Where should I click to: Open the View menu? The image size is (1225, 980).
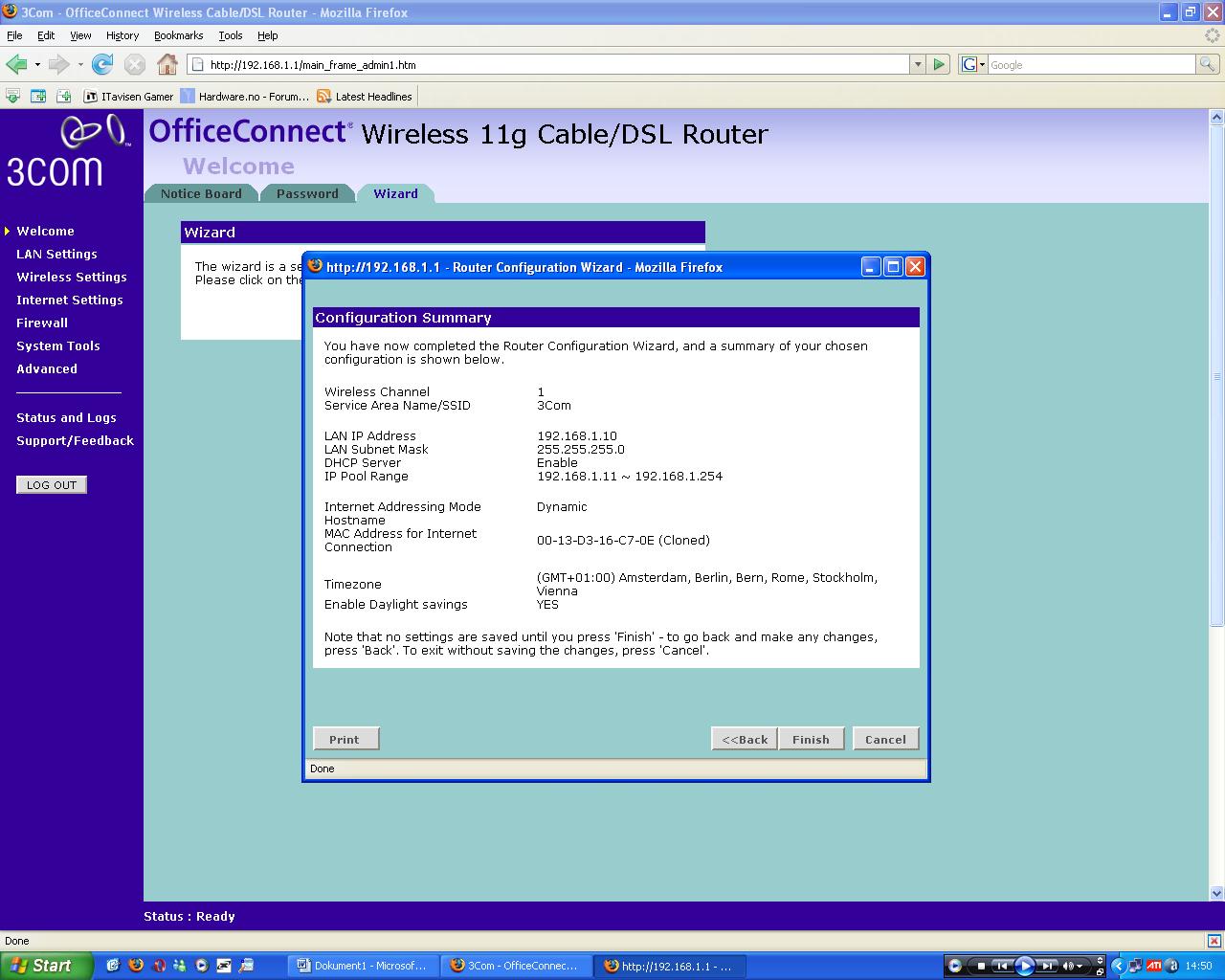80,35
